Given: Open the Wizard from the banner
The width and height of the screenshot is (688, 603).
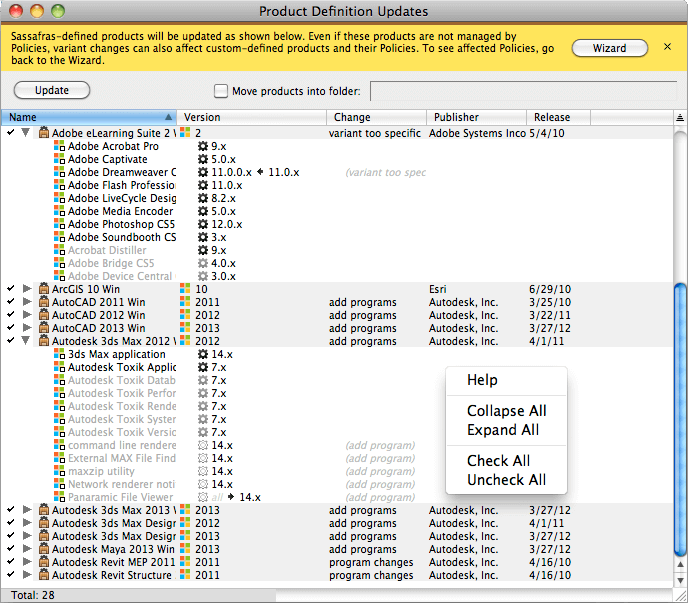Looking at the screenshot, I should click(609, 48).
